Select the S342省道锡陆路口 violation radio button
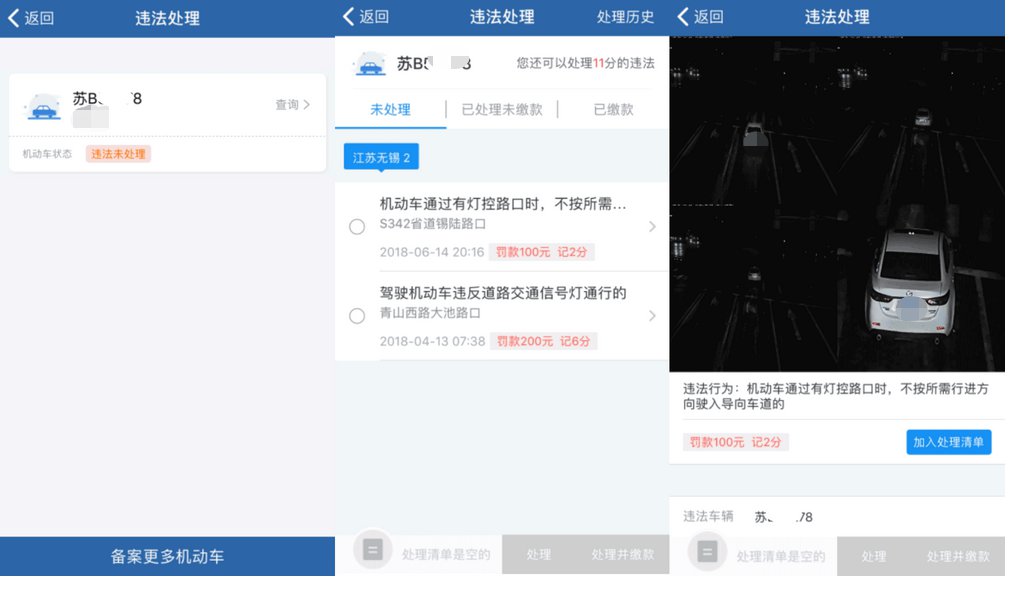Screen dimensions: 1009x600 tap(357, 227)
